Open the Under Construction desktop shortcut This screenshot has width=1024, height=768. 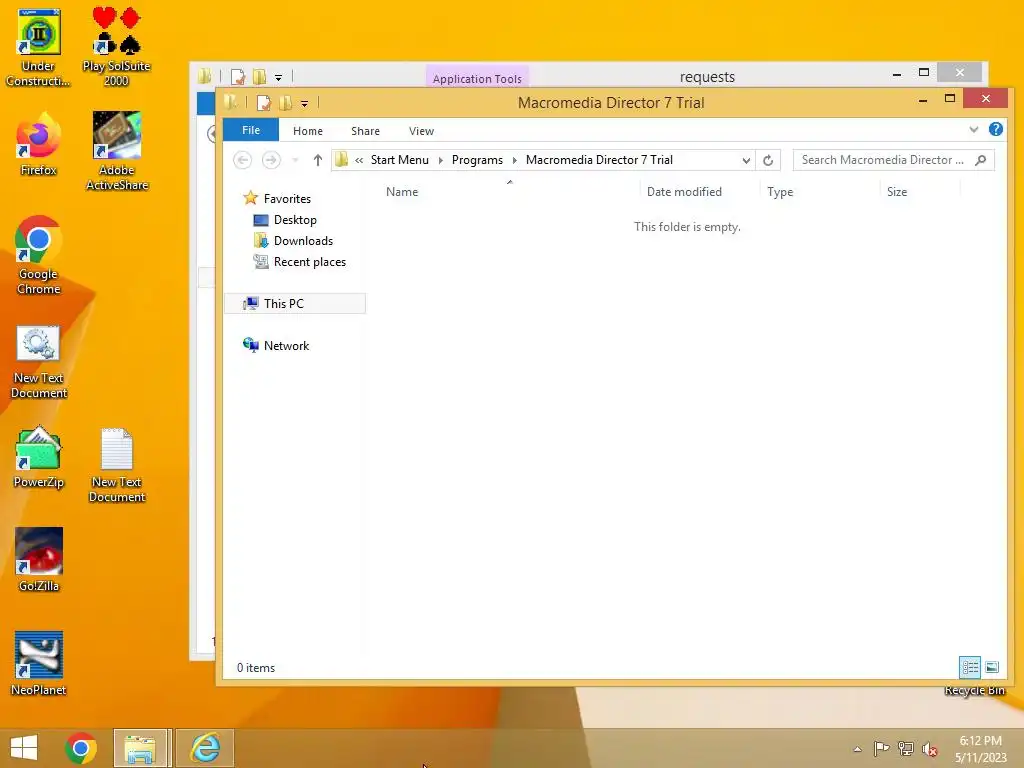click(39, 48)
